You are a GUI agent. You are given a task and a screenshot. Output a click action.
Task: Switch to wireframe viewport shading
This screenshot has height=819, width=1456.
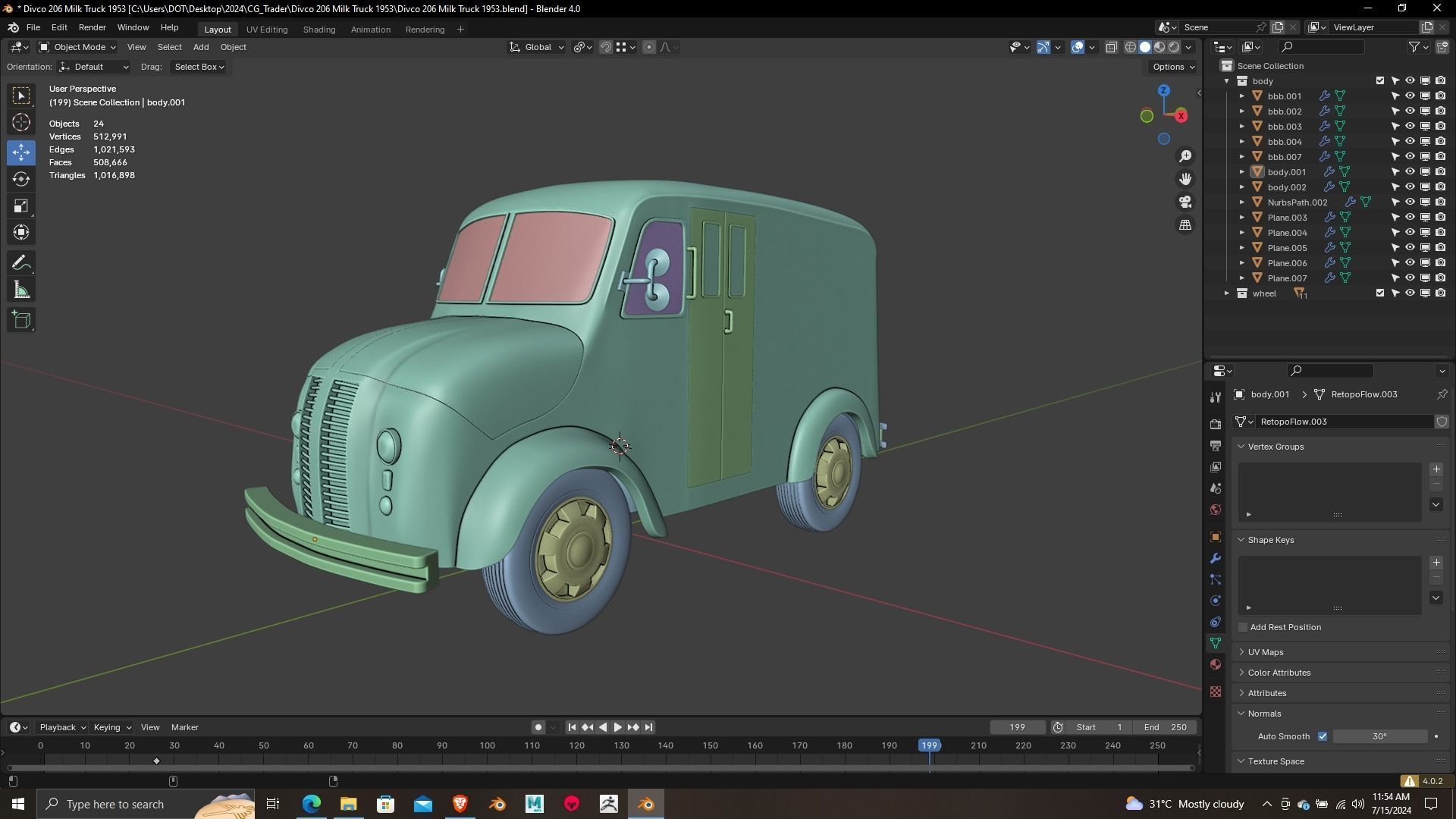coord(1130,47)
